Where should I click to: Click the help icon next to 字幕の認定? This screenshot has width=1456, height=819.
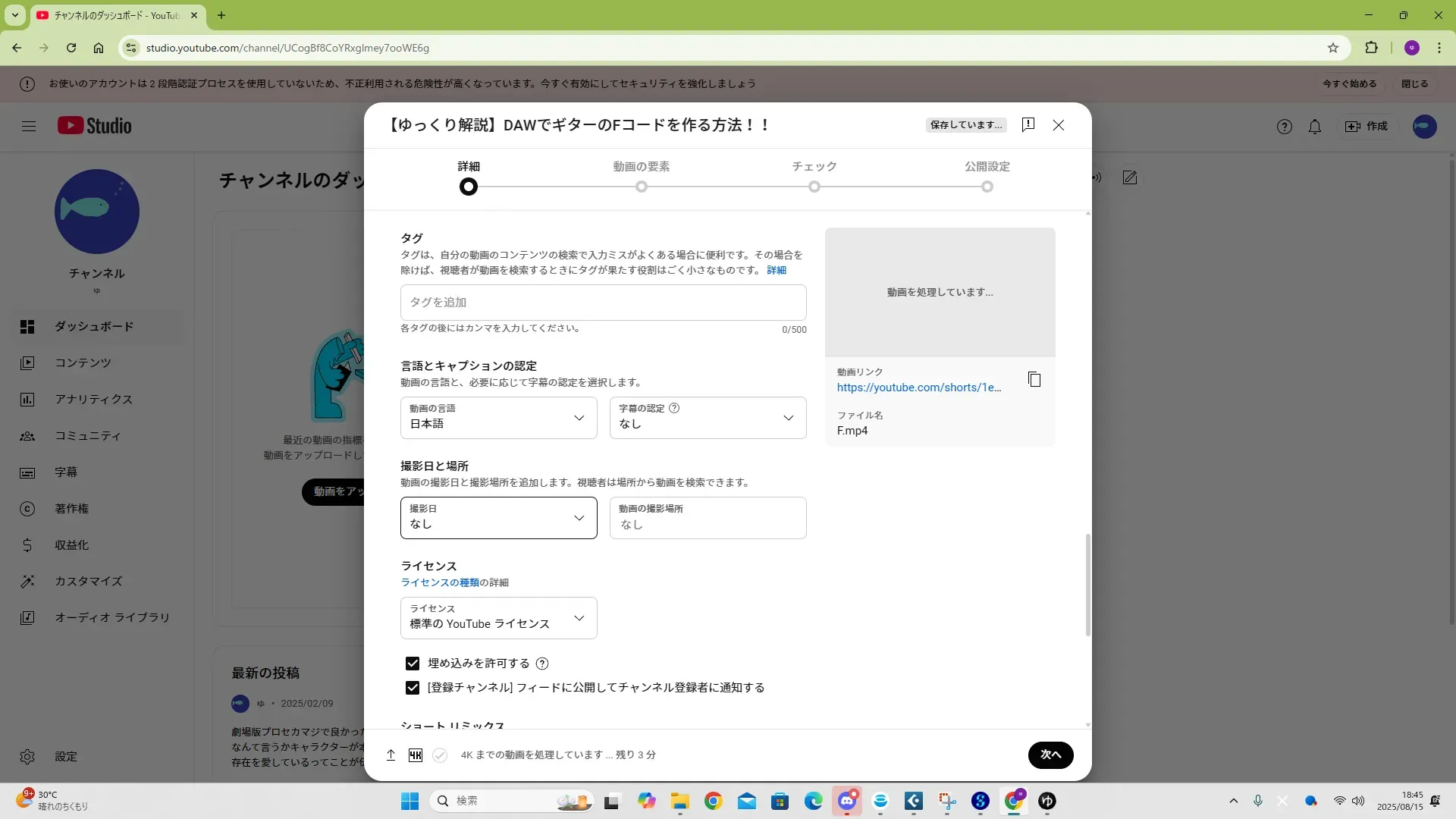[674, 408]
